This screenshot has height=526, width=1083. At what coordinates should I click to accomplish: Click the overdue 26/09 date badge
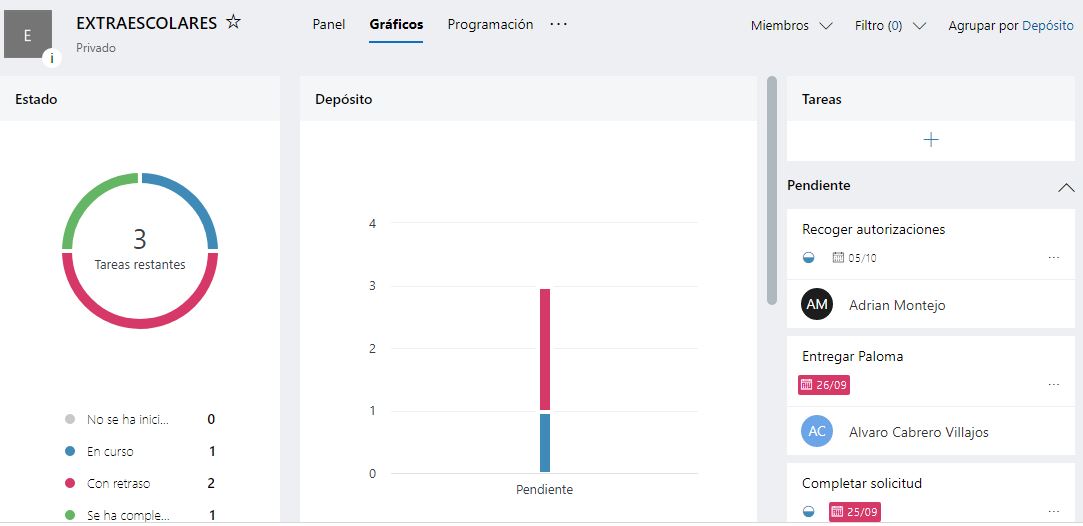824,385
